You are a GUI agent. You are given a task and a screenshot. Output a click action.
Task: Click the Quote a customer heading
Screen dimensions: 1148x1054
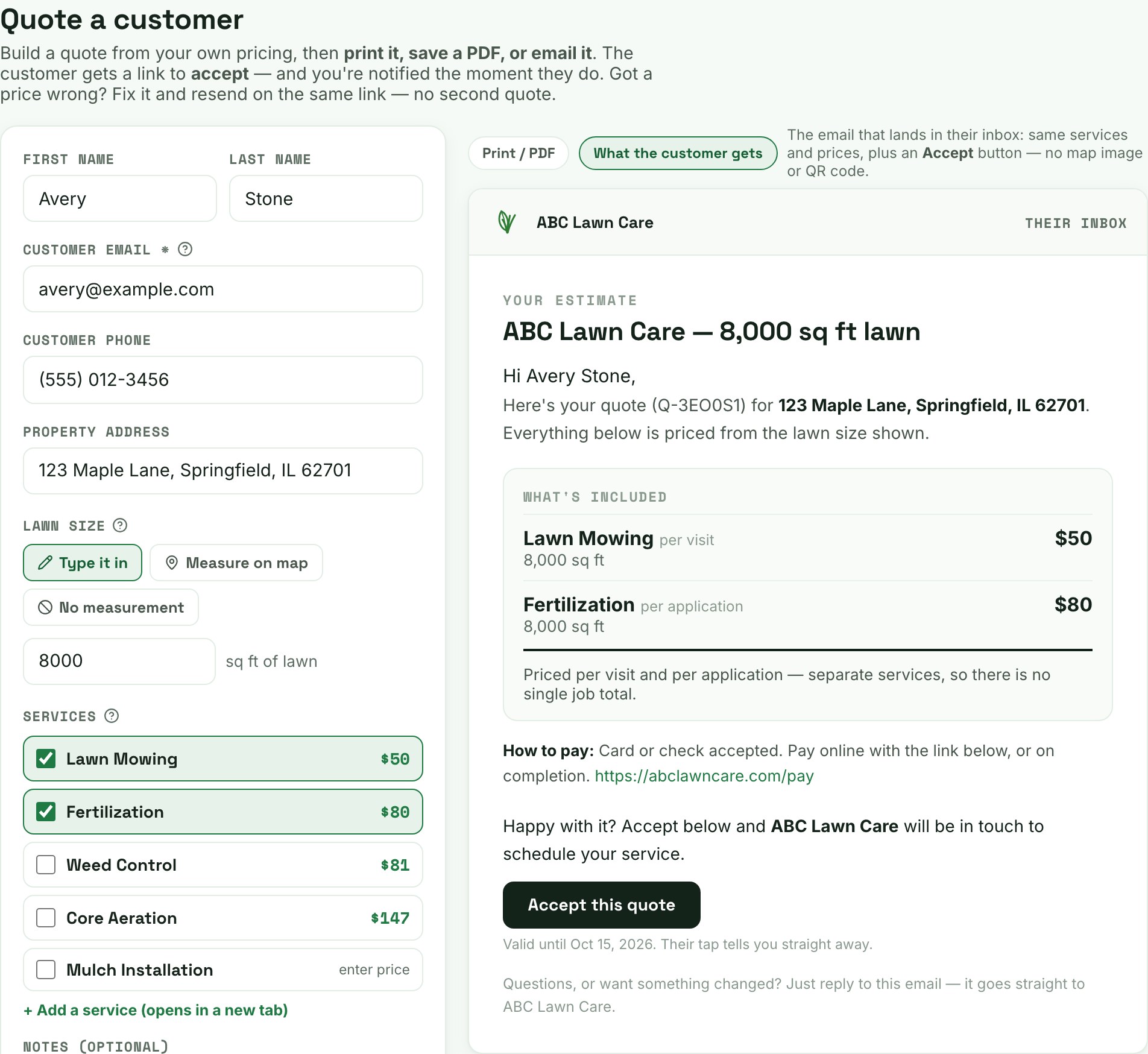click(122, 20)
